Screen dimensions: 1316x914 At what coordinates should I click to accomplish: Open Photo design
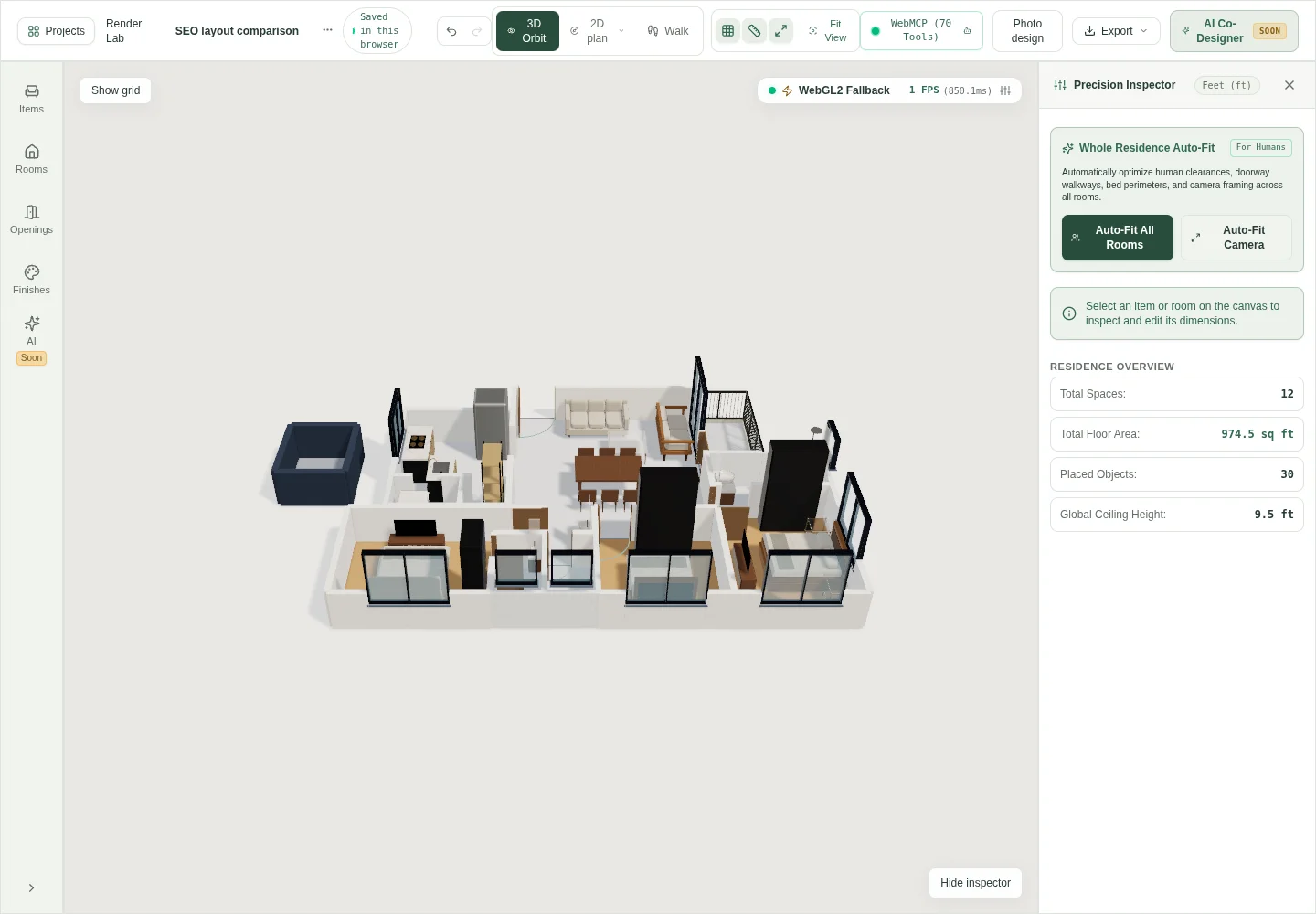pyautogui.click(x=1027, y=31)
